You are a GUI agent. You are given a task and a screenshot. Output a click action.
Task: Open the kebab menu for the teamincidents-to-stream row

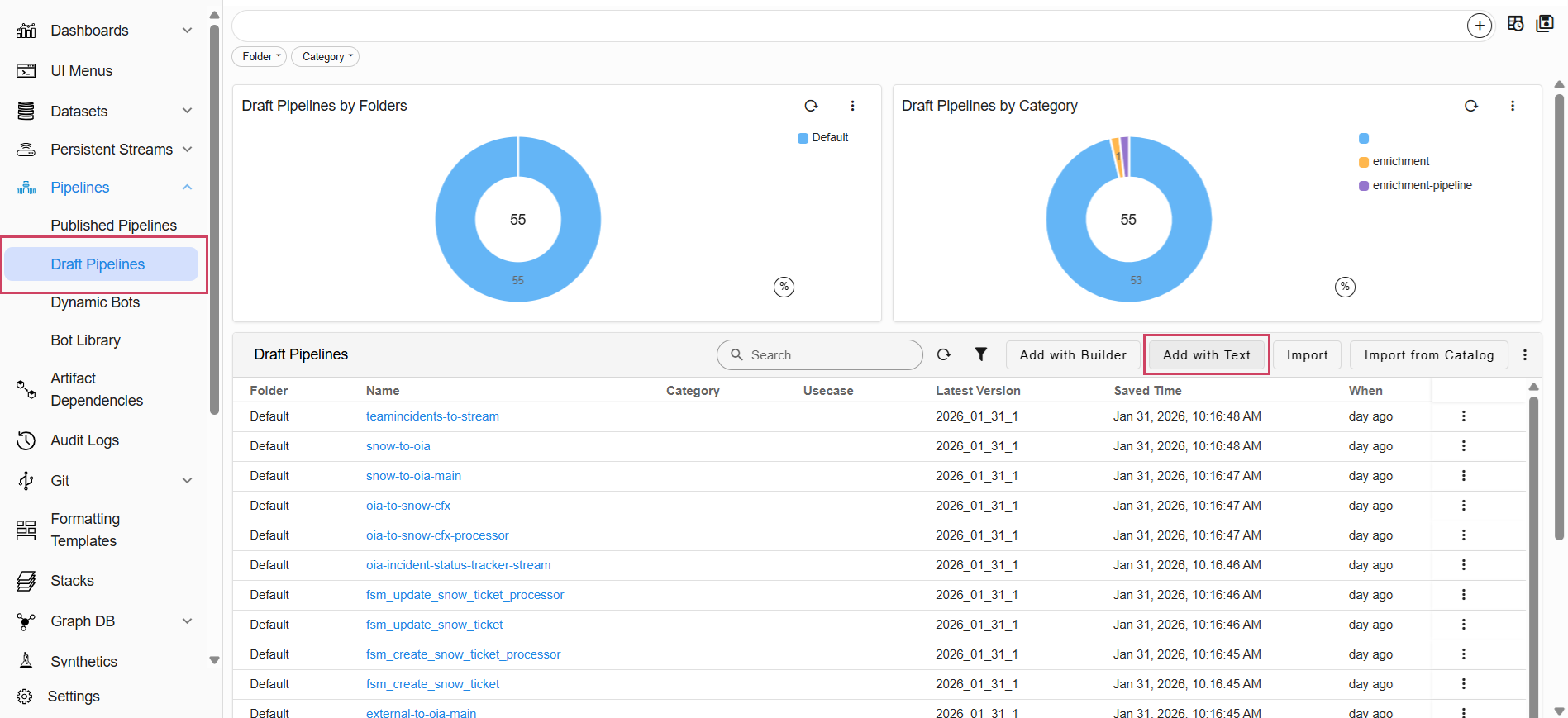pyautogui.click(x=1463, y=416)
